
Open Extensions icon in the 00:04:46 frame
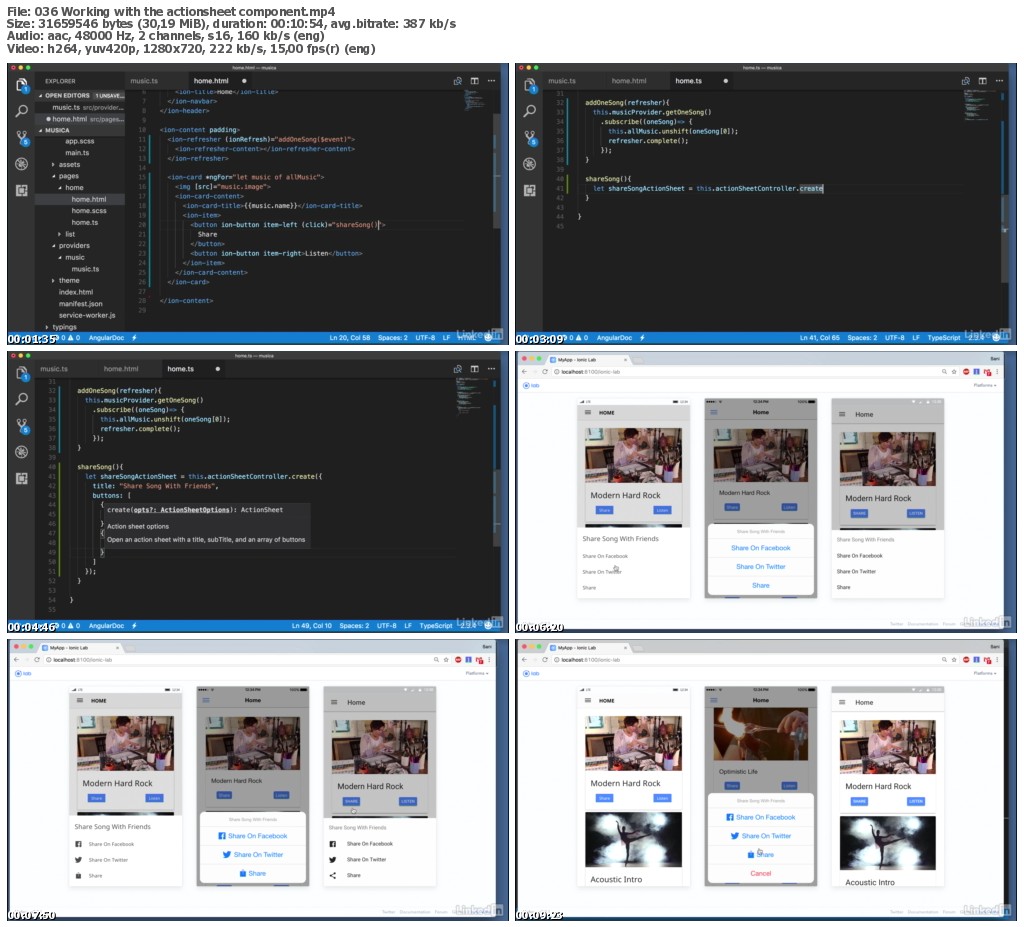[x=22, y=479]
